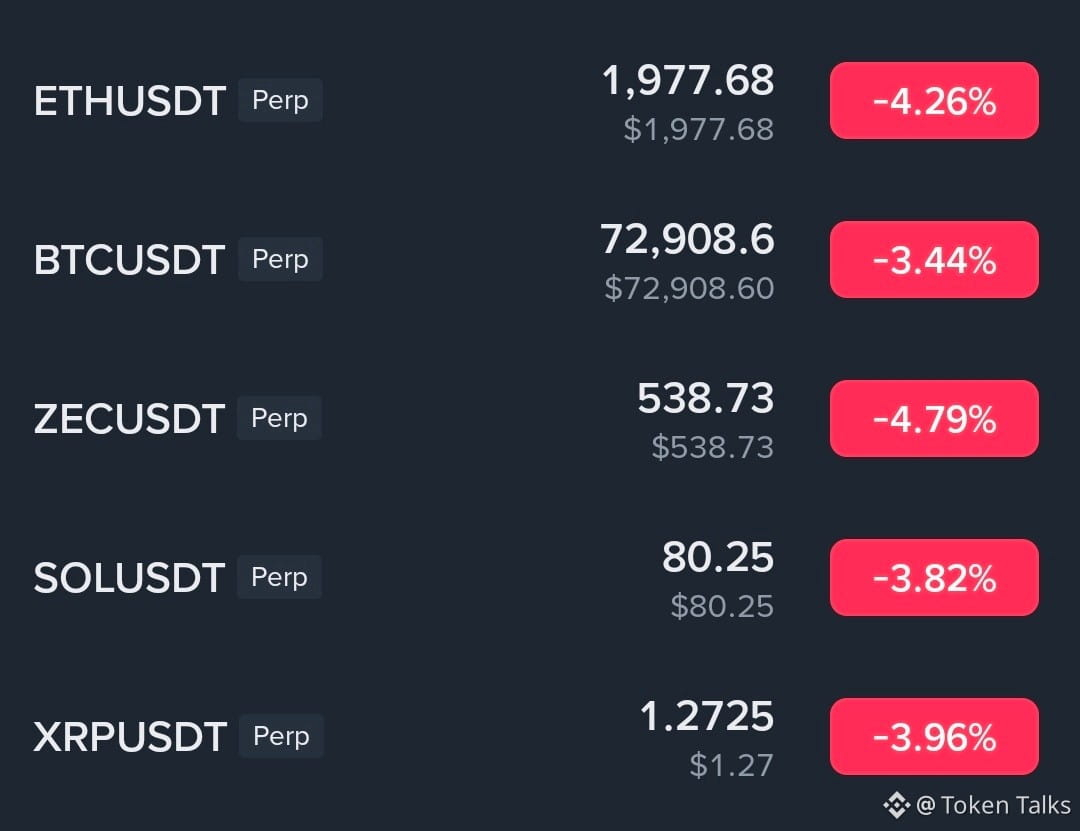Image resolution: width=1080 pixels, height=831 pixels.
Task: Toggle the -4.26% change badge for ETH
Action: 934,101
